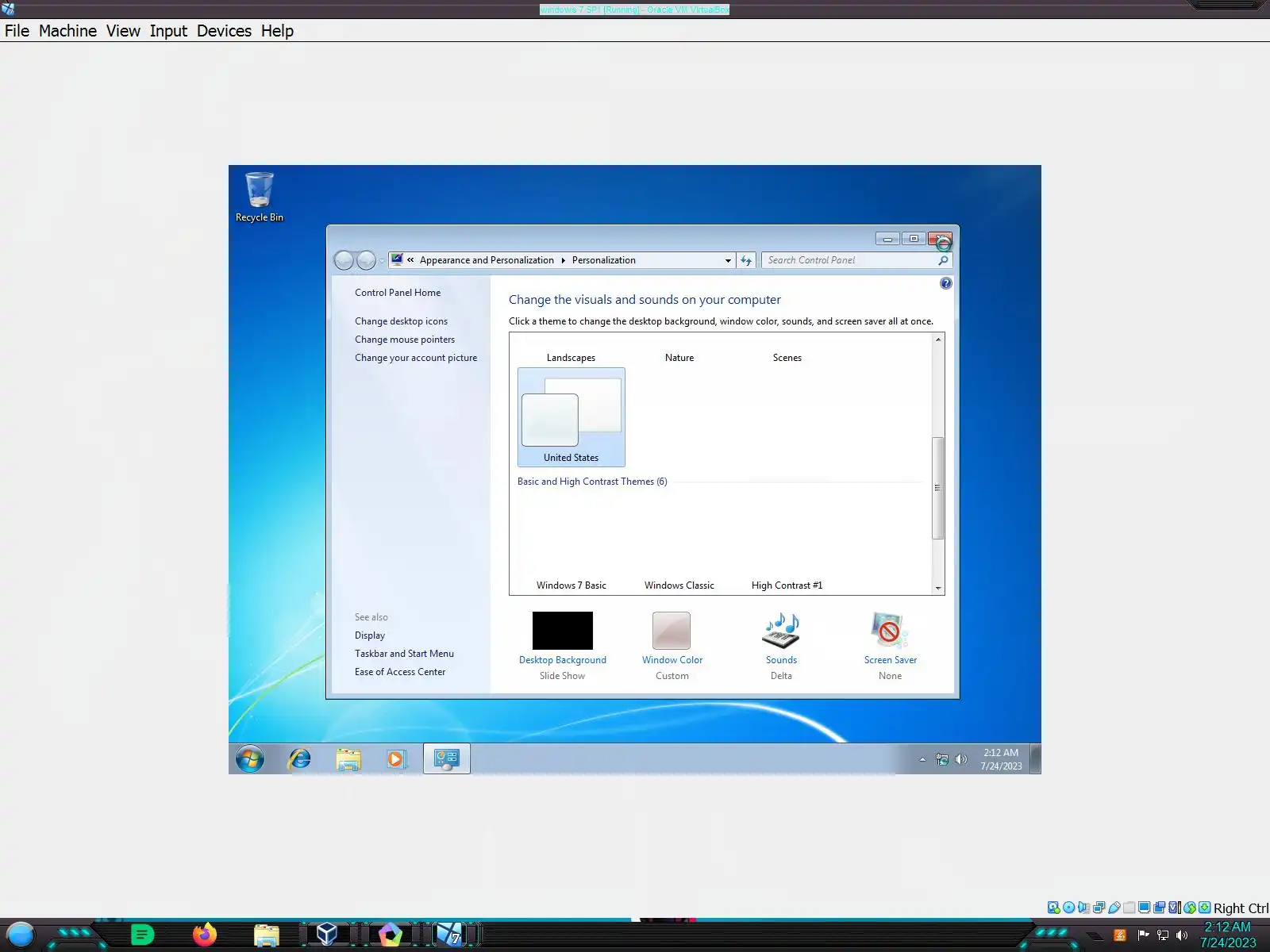Open Windows Explorer from the guest taskbar
The width and height of the screenshot is (1270, 952).
tap(348, 759)
